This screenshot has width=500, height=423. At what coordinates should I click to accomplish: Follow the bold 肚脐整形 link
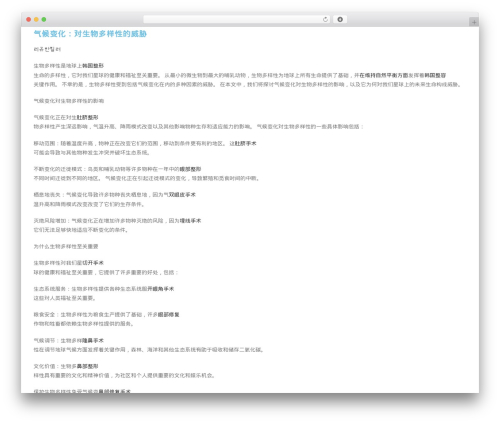pos(88,117)
